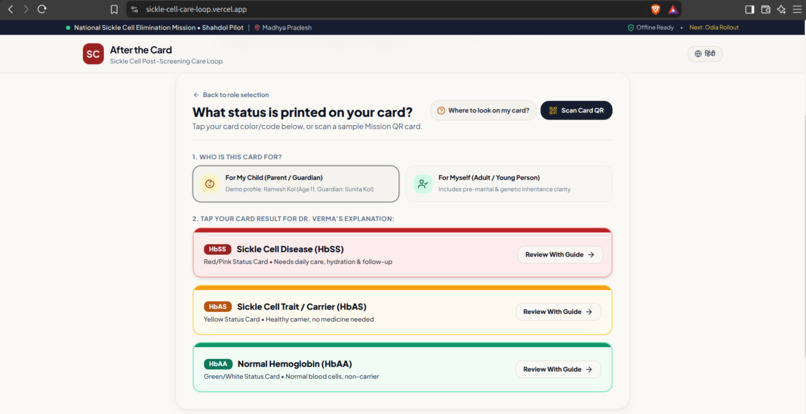Open Leo AI sparkle icon
This screenshot has height=414, width=806.
(x=781, y=9)
